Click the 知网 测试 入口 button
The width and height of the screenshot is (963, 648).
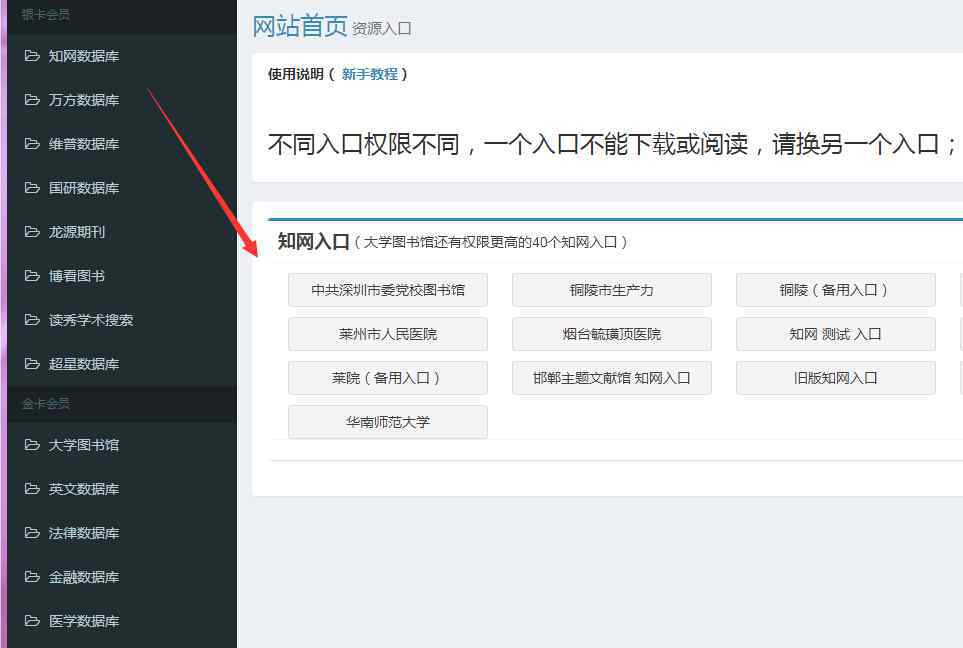tap(835, 334)
